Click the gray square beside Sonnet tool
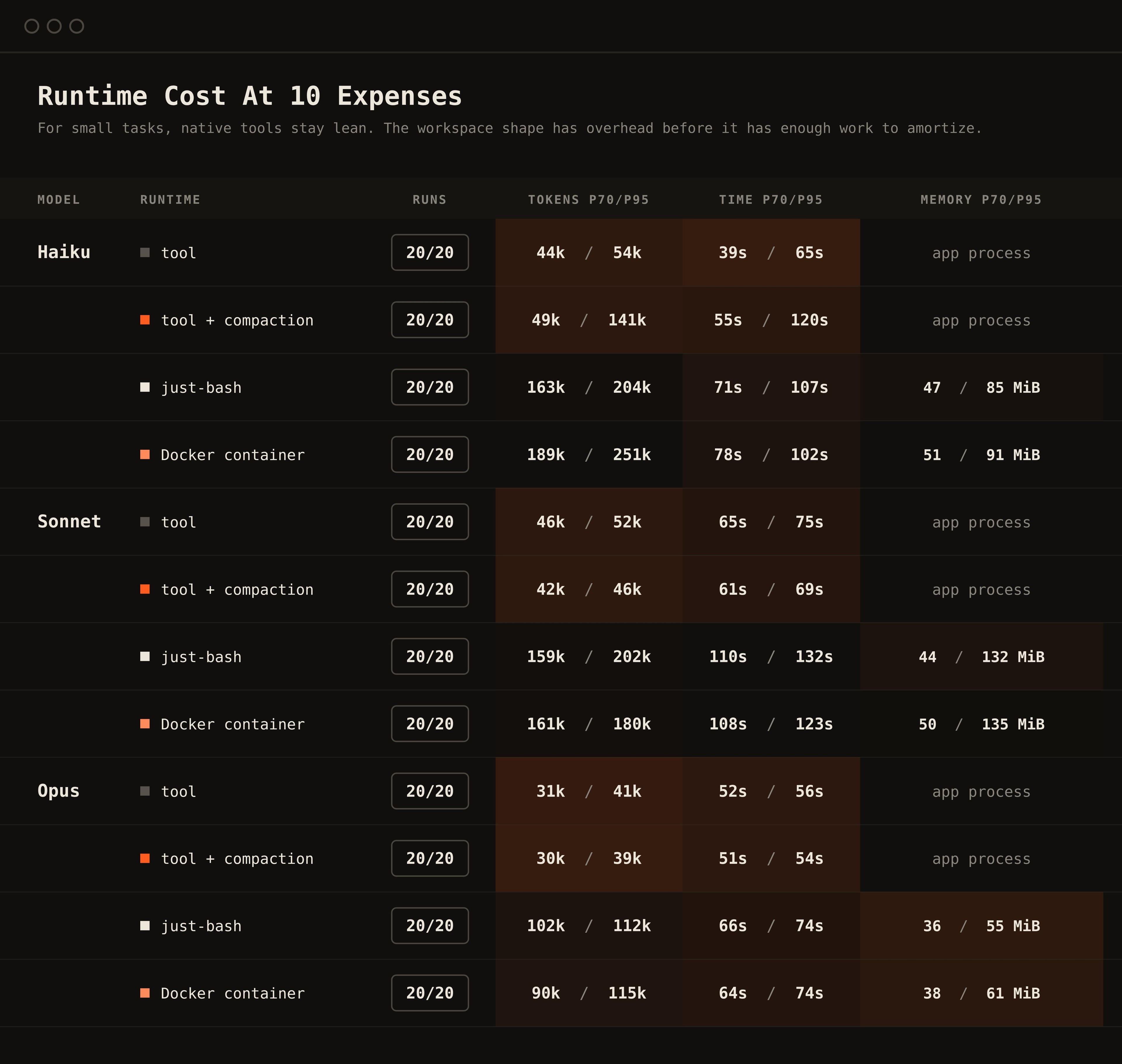The width and height of the screenshot is (1122, 1064). 145,522
